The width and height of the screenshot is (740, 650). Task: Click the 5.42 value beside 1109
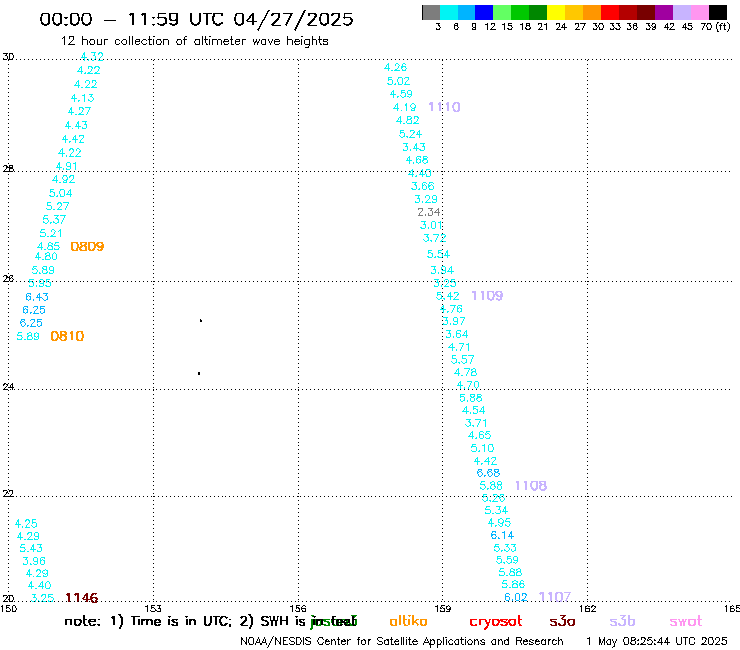pos(447,296)
